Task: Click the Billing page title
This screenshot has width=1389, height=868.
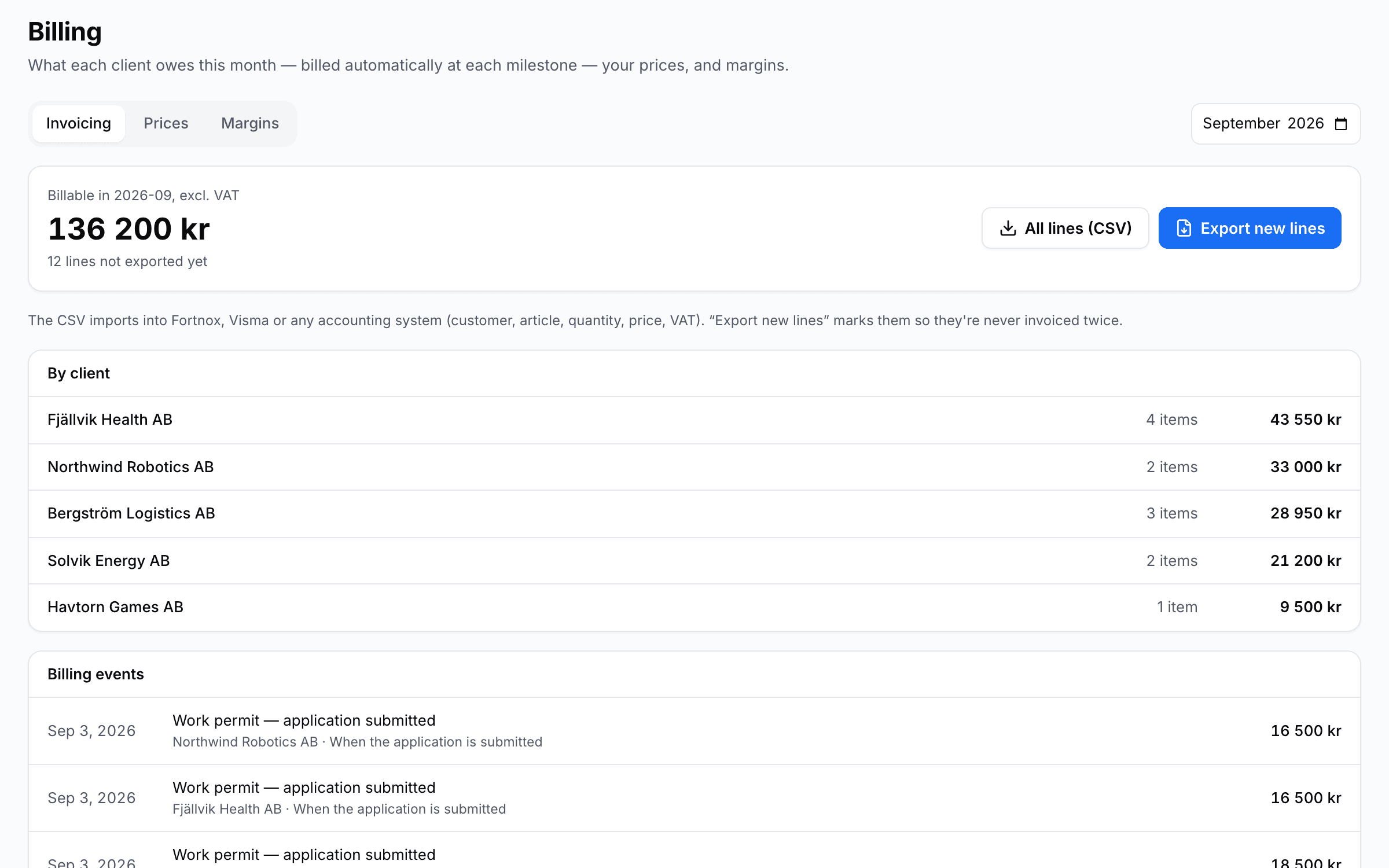Action: coord(65,32)
